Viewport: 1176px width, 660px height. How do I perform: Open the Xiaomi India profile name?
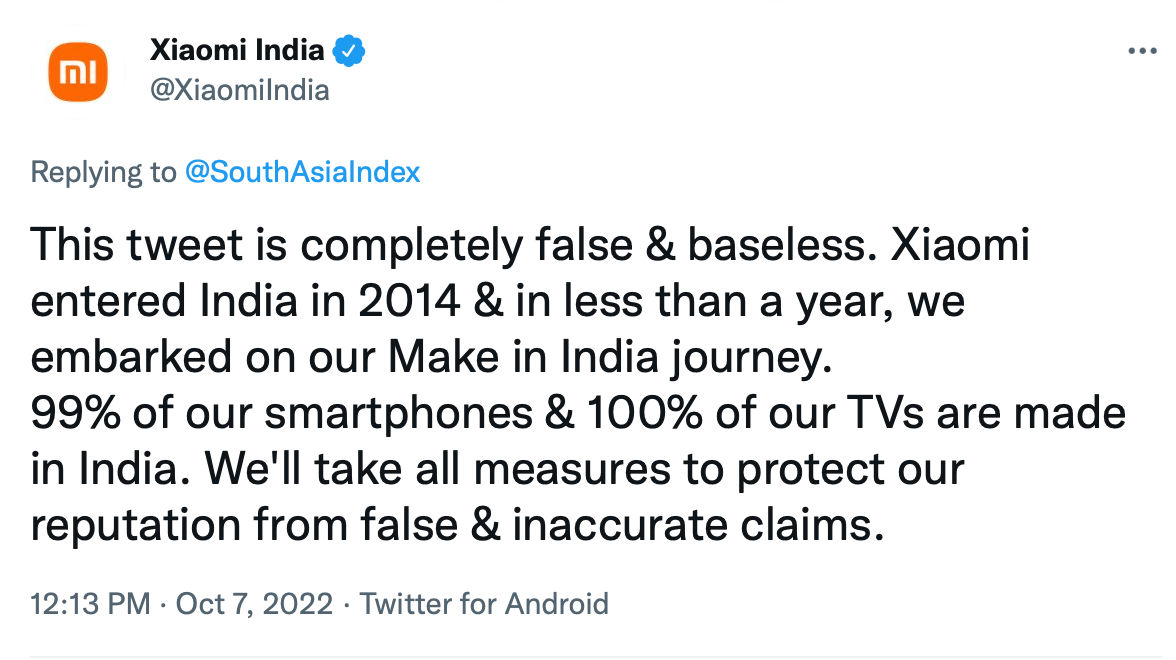tap(237, 50)
